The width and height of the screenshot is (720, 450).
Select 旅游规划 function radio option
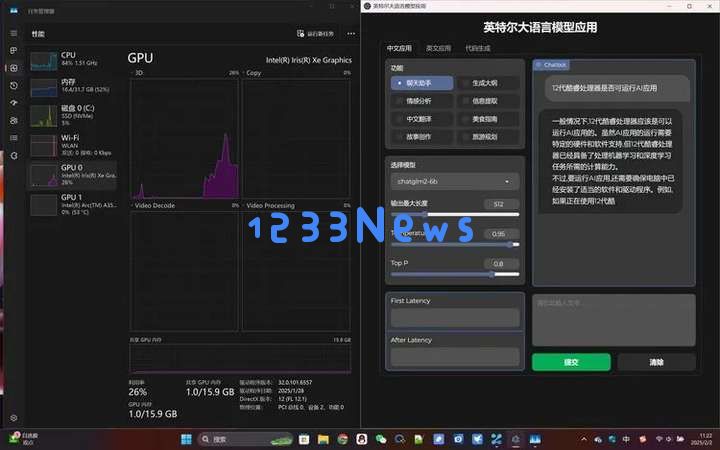(x=489, y=137)
